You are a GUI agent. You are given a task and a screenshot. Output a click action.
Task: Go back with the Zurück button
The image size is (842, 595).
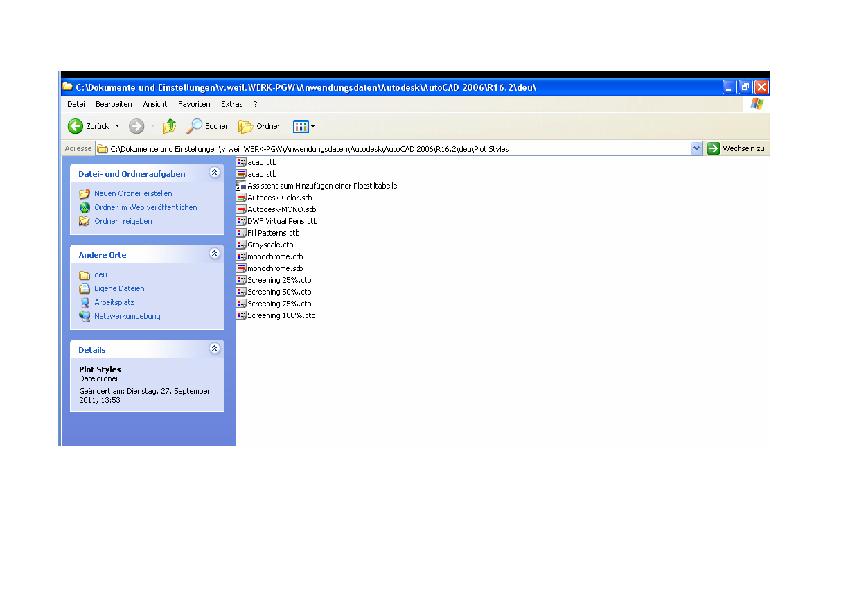pos(88,126)
